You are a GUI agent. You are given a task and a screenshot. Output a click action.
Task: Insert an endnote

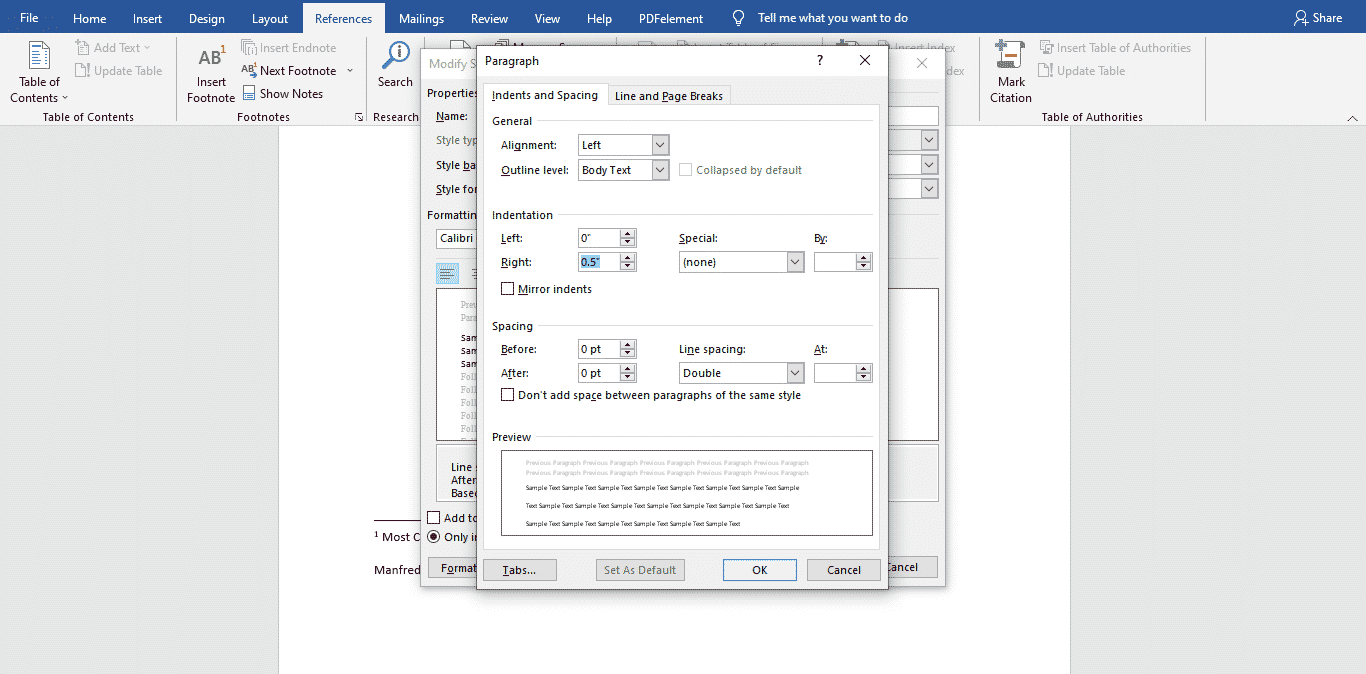pyautogui.click(x=295, y=47)
